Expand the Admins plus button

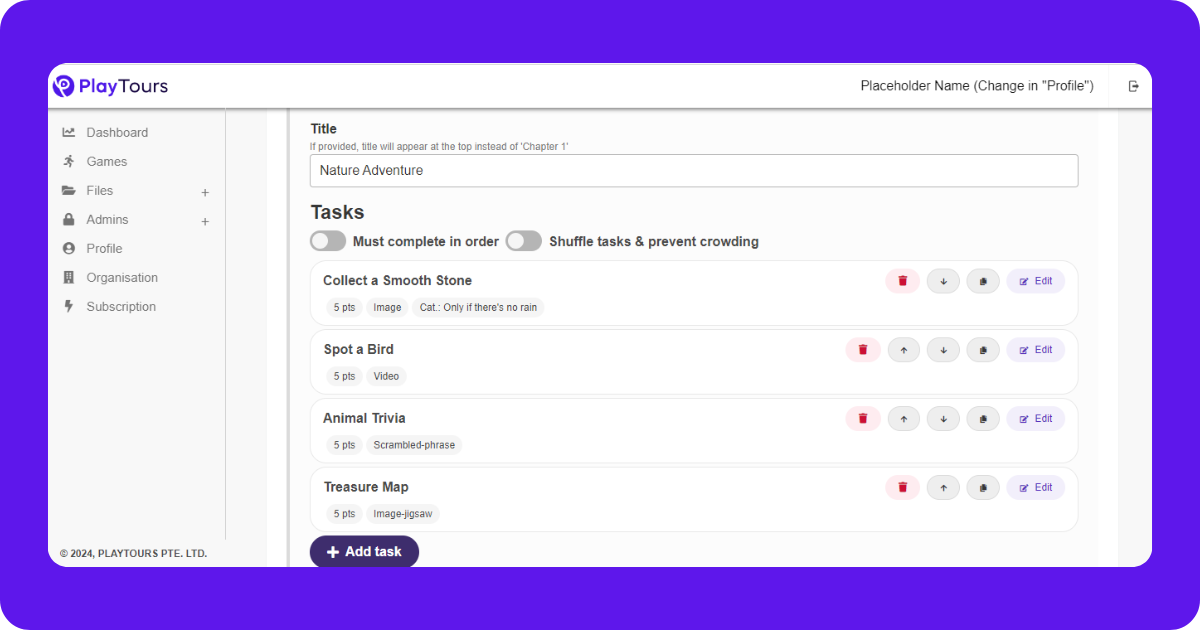205,221
